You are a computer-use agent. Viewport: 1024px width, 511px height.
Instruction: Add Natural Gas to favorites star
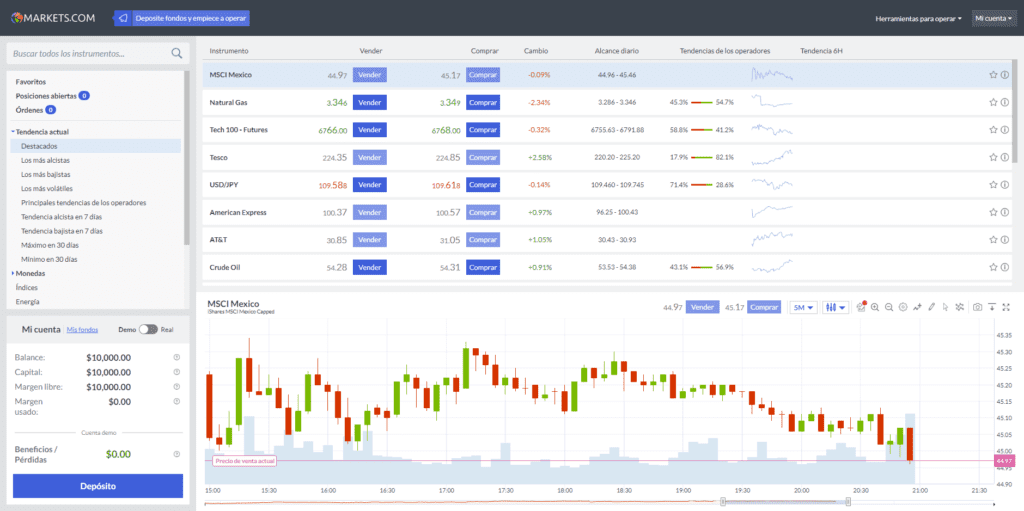tap(993, 103)
